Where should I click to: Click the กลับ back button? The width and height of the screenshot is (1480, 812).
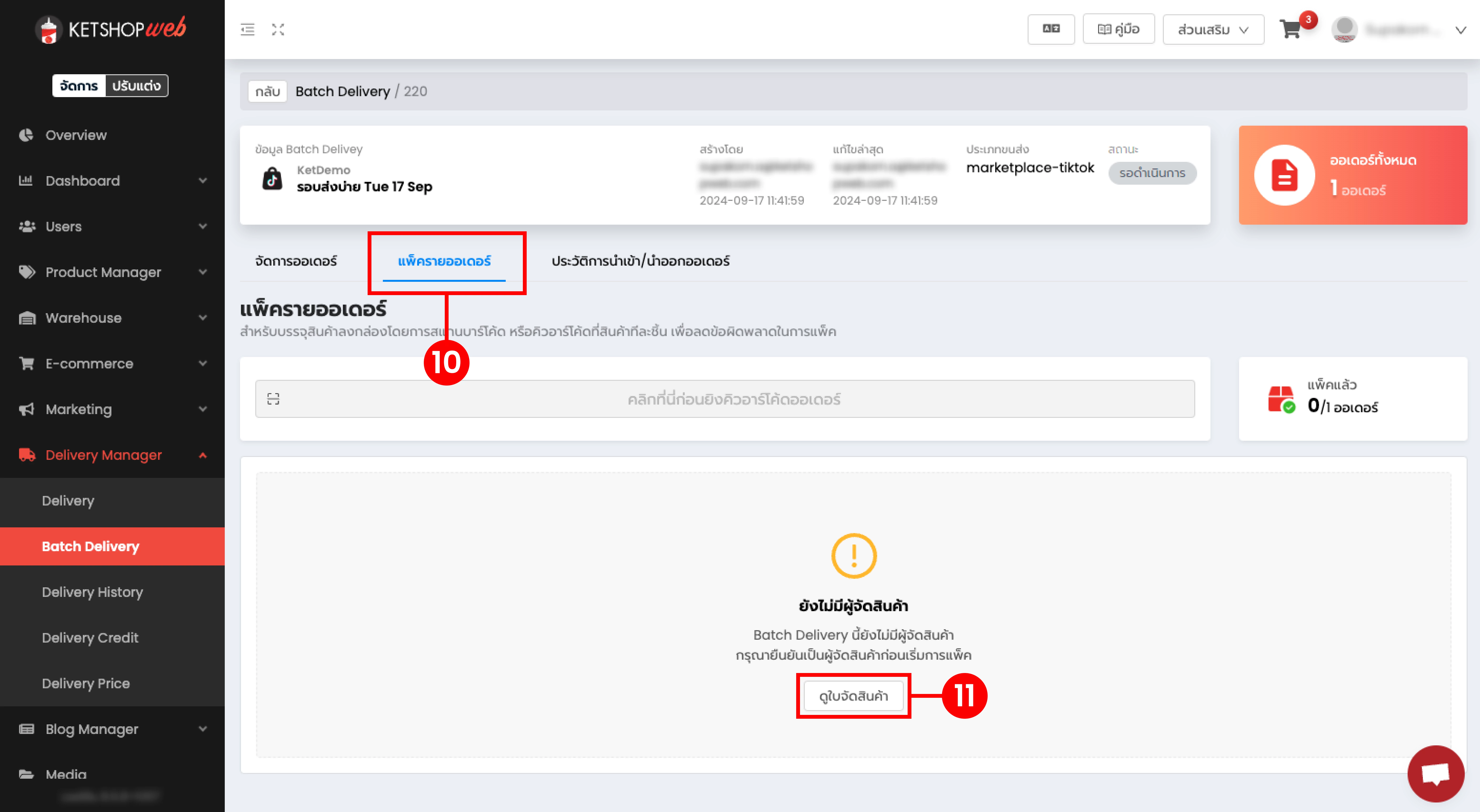(x=267, y=91)
